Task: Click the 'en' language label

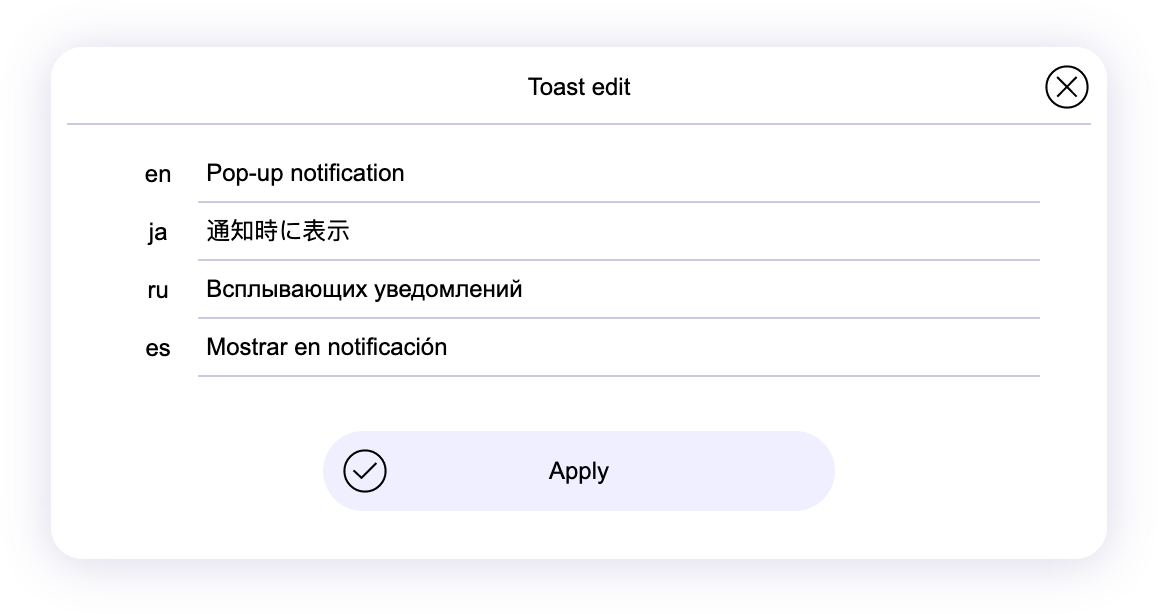Action: [x=158, y=175]
